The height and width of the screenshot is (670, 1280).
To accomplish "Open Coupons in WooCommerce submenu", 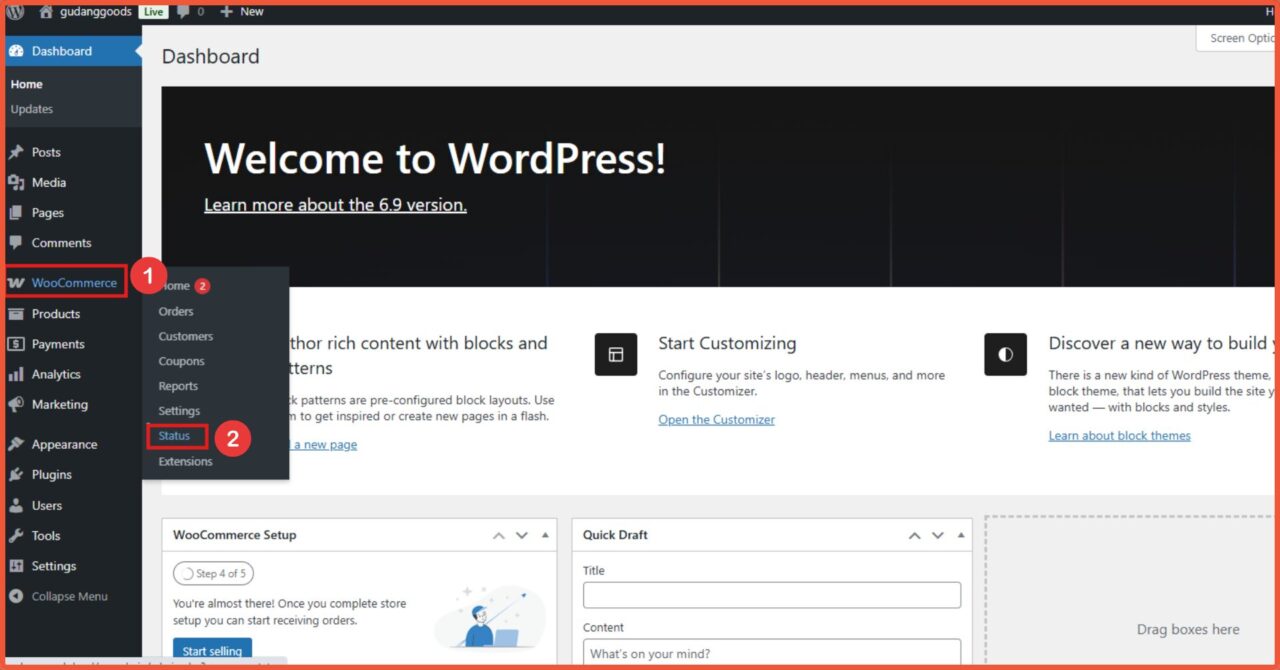I will point(181,361).
